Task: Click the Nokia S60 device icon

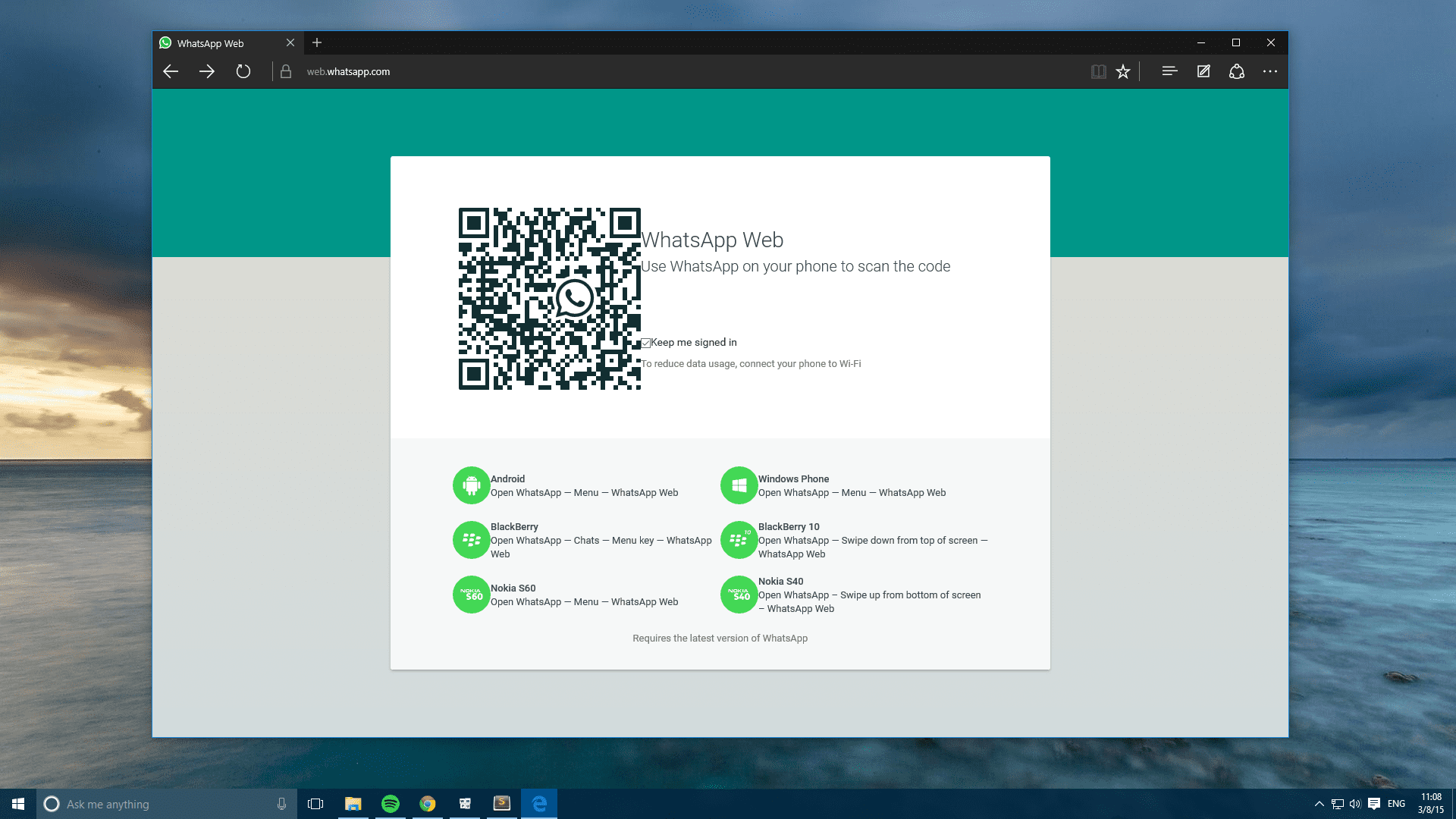Action: pos(471,594)
